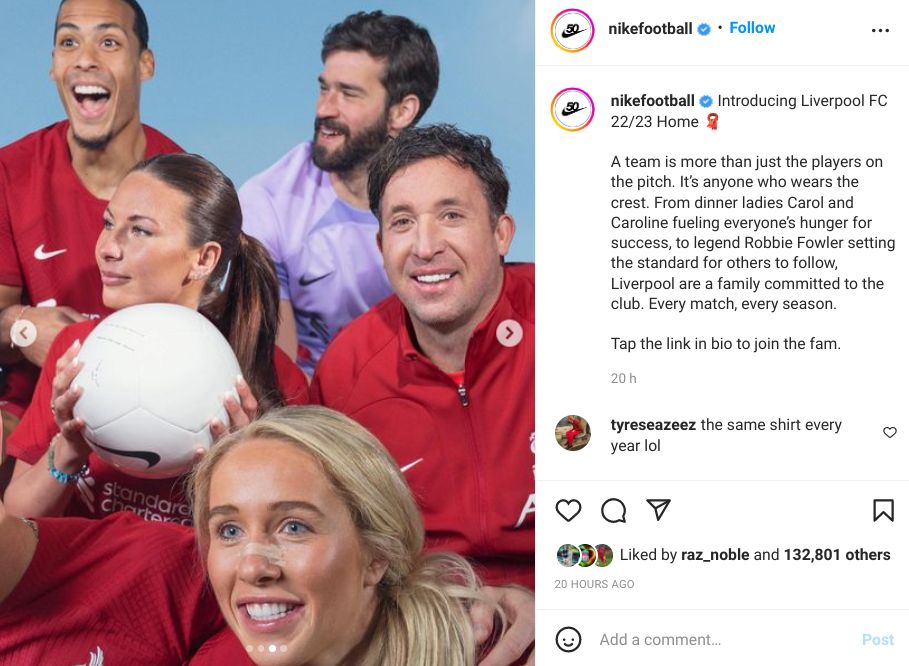
Task: Open the tyreseazeez commenter profile
Action: (x=653, y=424)
